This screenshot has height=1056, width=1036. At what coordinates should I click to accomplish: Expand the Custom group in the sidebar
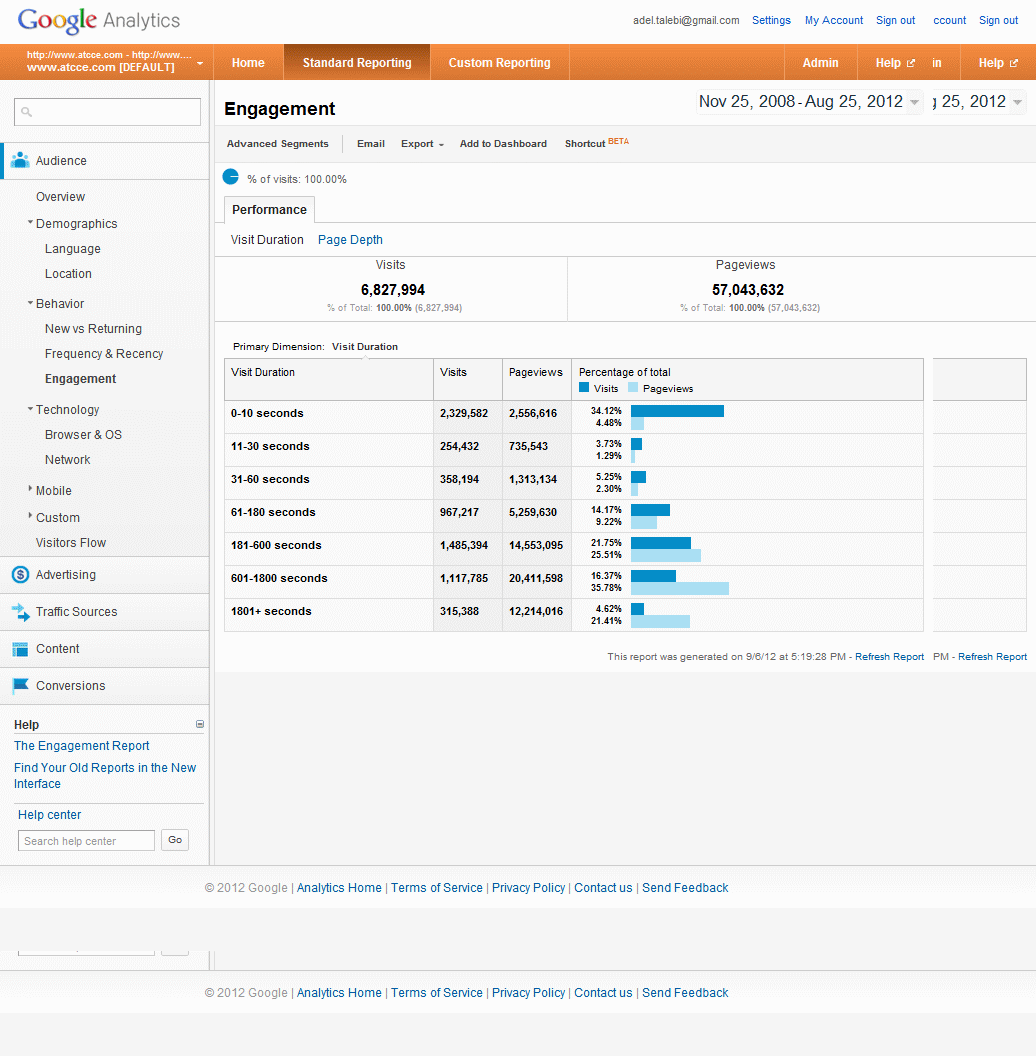(x=30, y=516)
